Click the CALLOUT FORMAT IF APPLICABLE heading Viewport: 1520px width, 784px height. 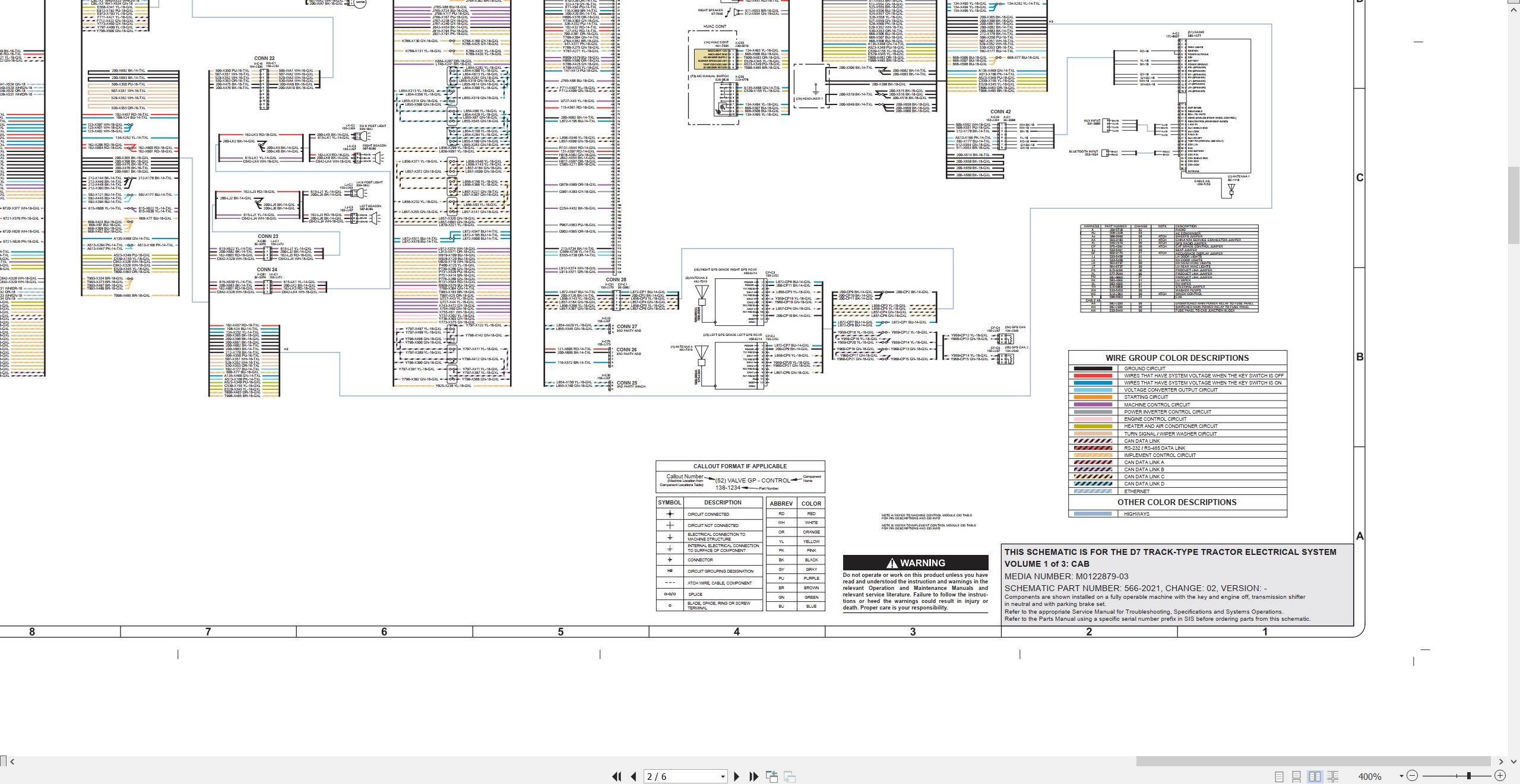tap(740, 466)
